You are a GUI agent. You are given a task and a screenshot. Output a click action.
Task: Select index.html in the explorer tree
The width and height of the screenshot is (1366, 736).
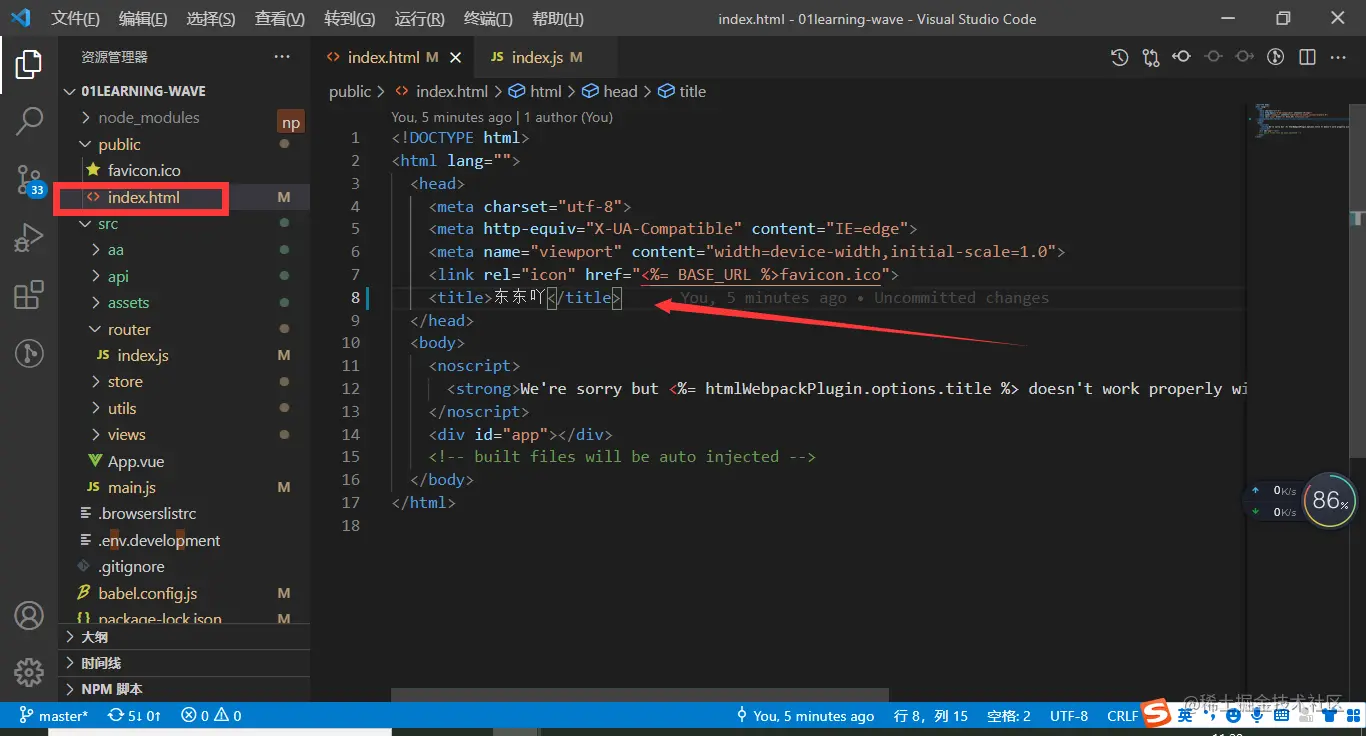point(184,197)
